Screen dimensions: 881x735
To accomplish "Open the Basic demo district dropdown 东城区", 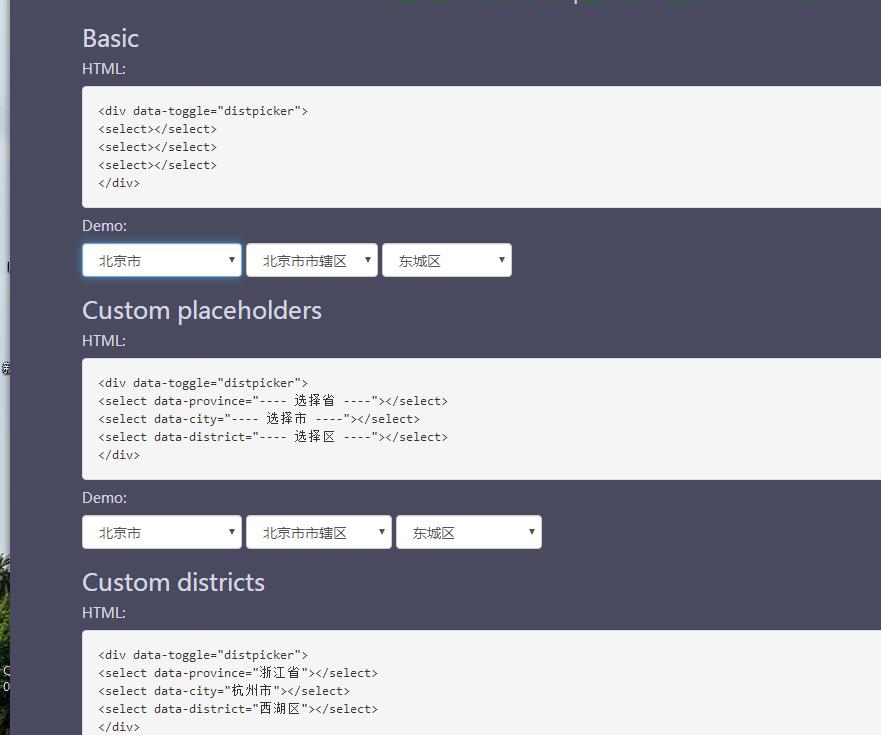I will pos(446,261).
